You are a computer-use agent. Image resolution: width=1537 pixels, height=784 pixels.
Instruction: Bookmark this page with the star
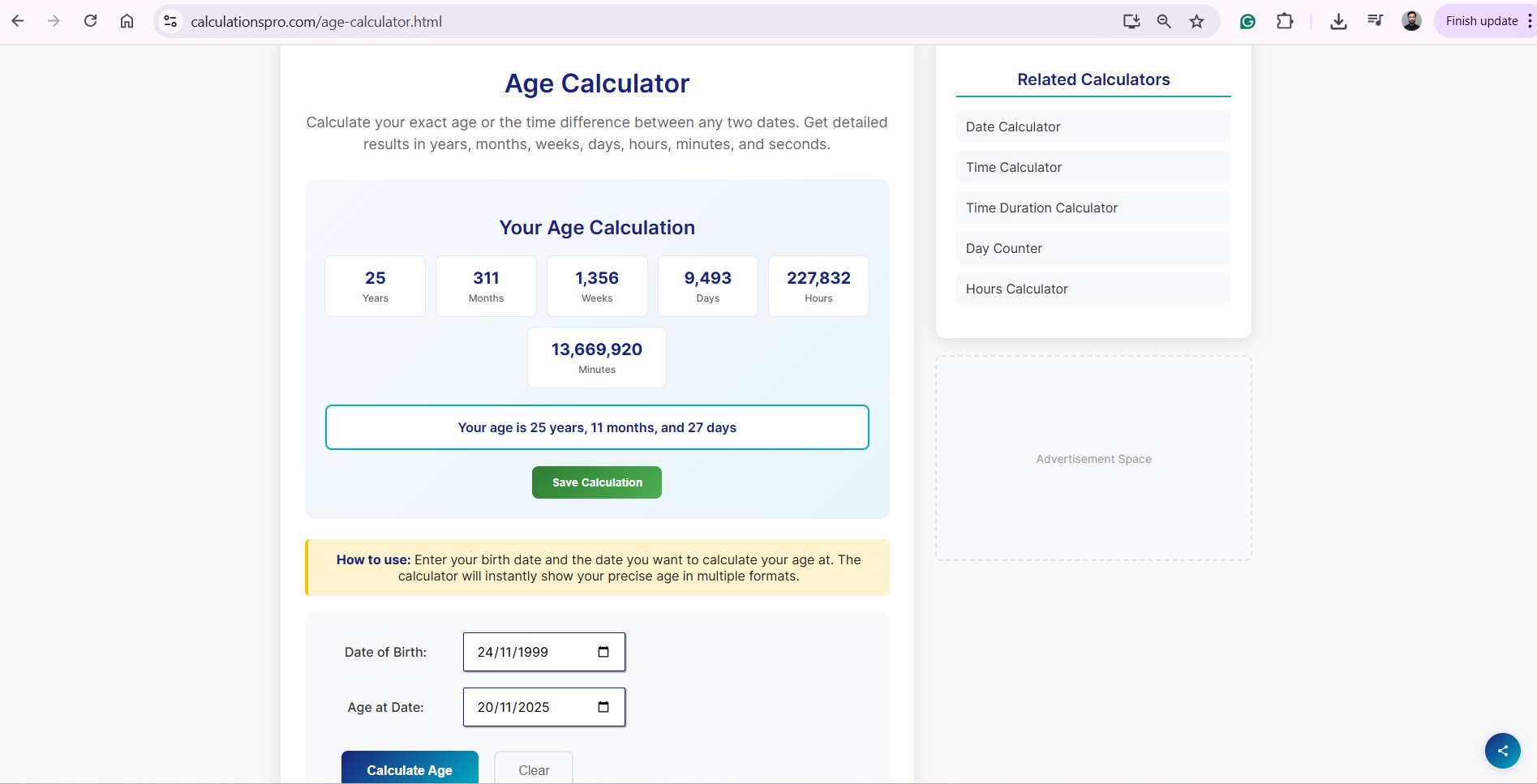pos(1196,21)
